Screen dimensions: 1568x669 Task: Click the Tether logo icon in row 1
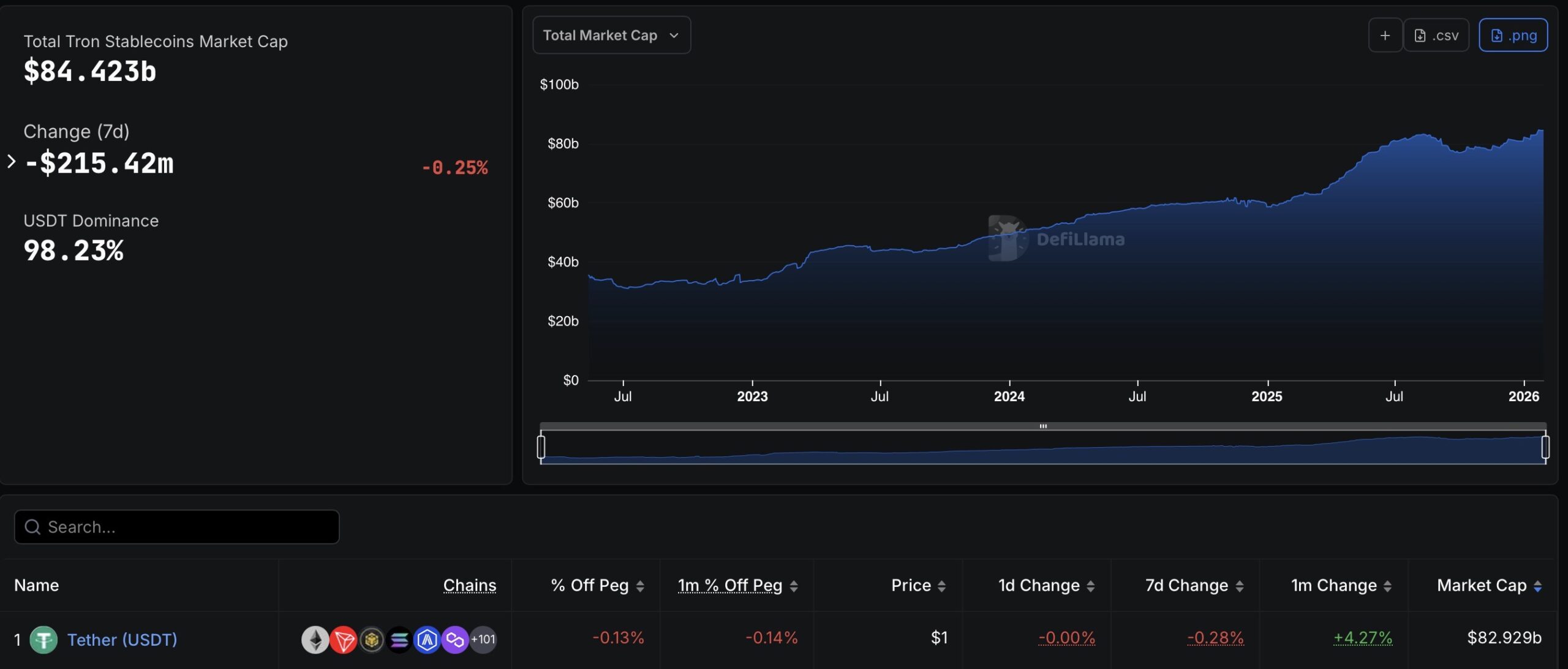click(45, 640)
